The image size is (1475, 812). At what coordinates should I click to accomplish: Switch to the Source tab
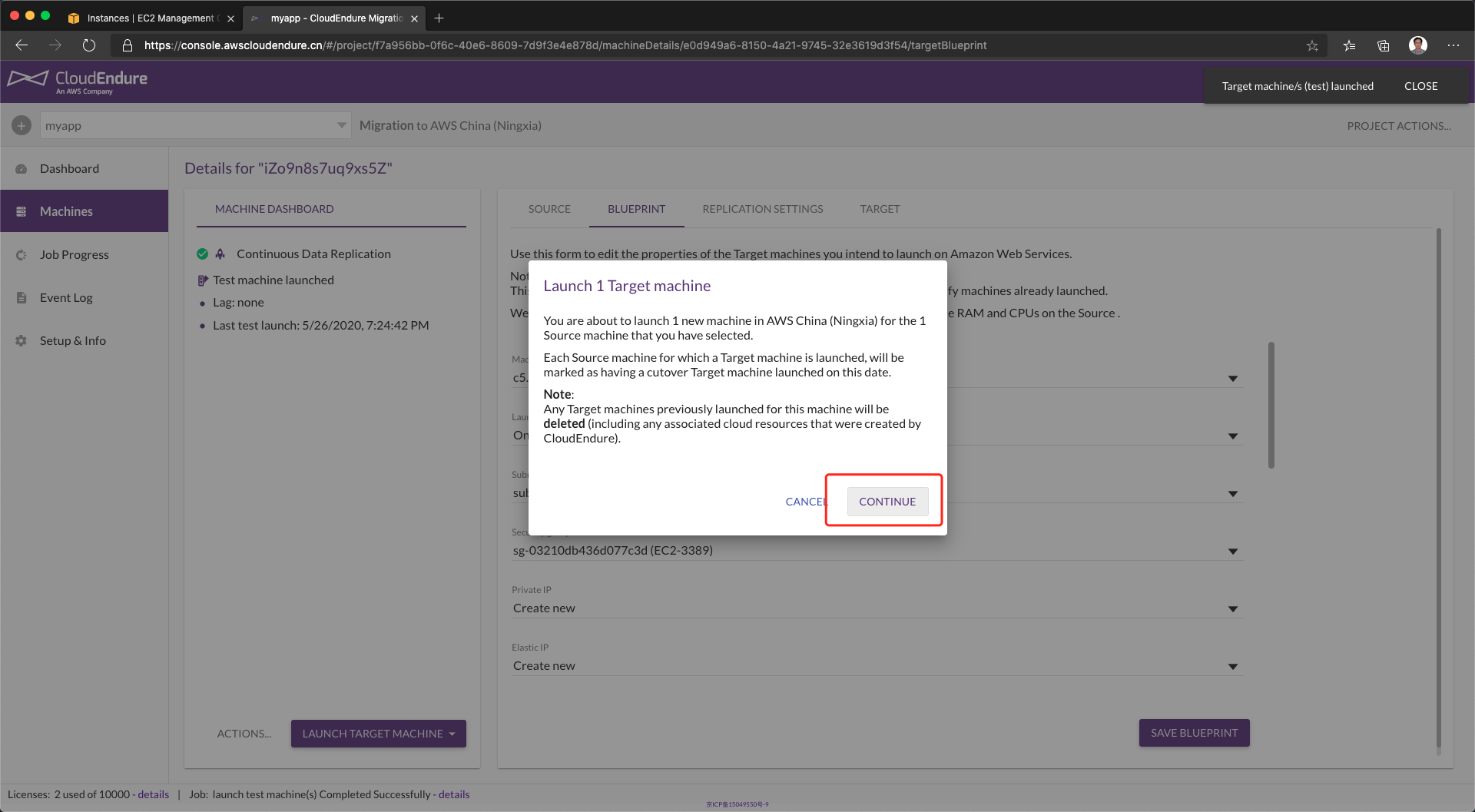(x=549, y=209)
